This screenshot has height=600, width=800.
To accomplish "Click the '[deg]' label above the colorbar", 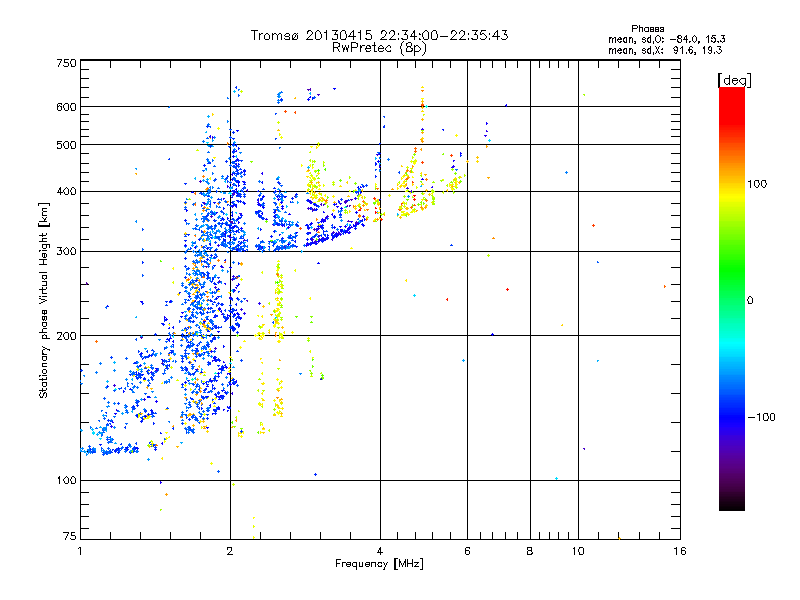I will (734, 80).
